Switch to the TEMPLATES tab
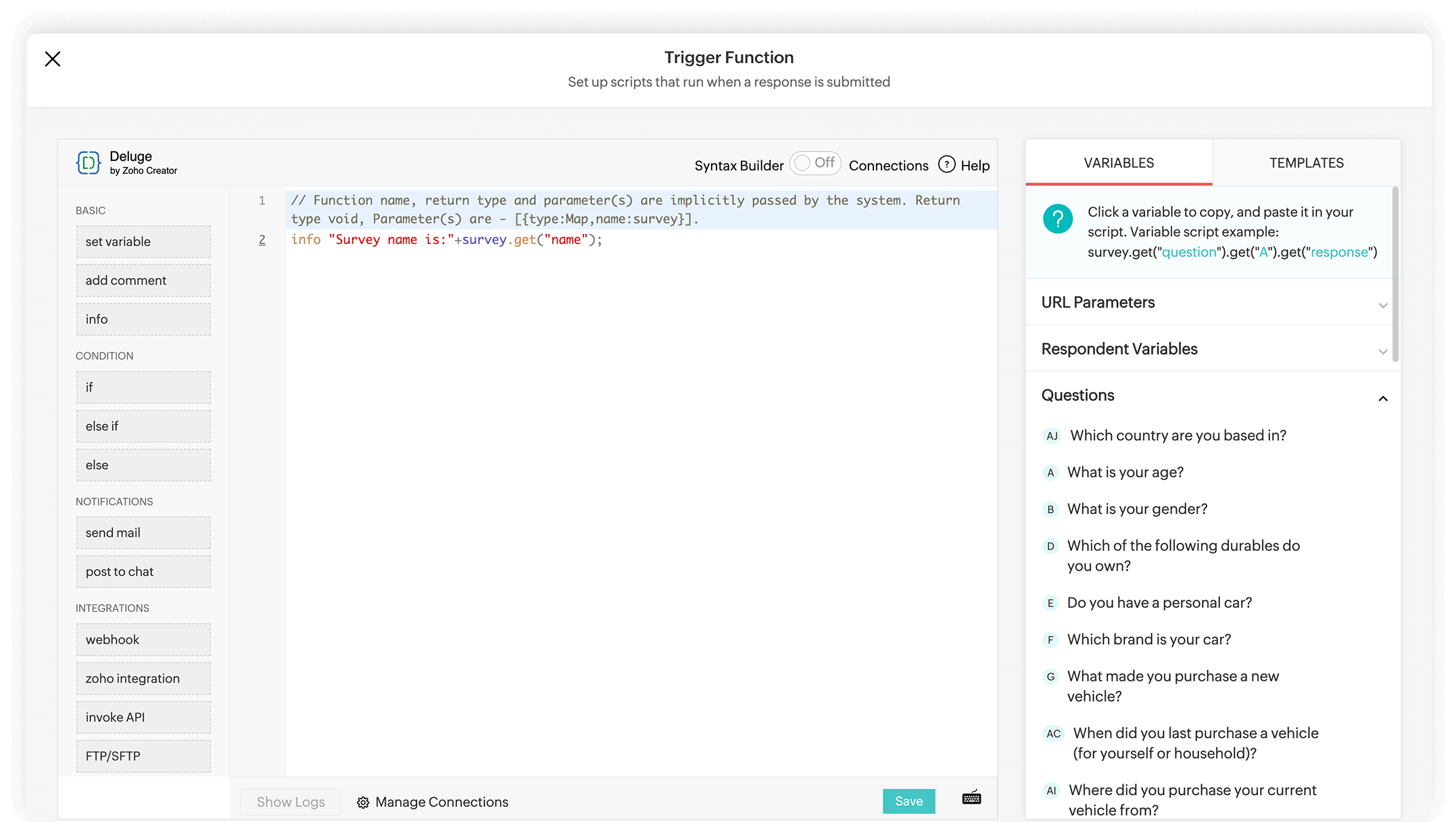Screen dimensions: 1456x822 [x=1306, y=162]
